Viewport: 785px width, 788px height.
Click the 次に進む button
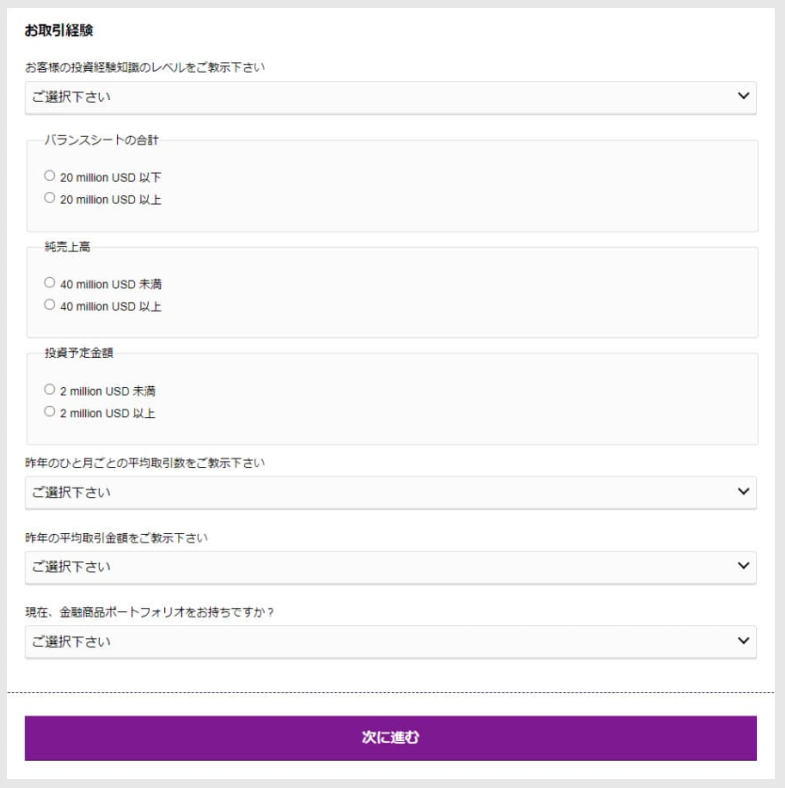390,738
